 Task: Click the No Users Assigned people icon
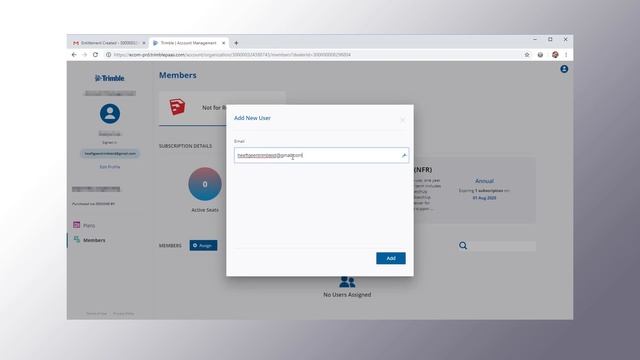tap(347, 282)
